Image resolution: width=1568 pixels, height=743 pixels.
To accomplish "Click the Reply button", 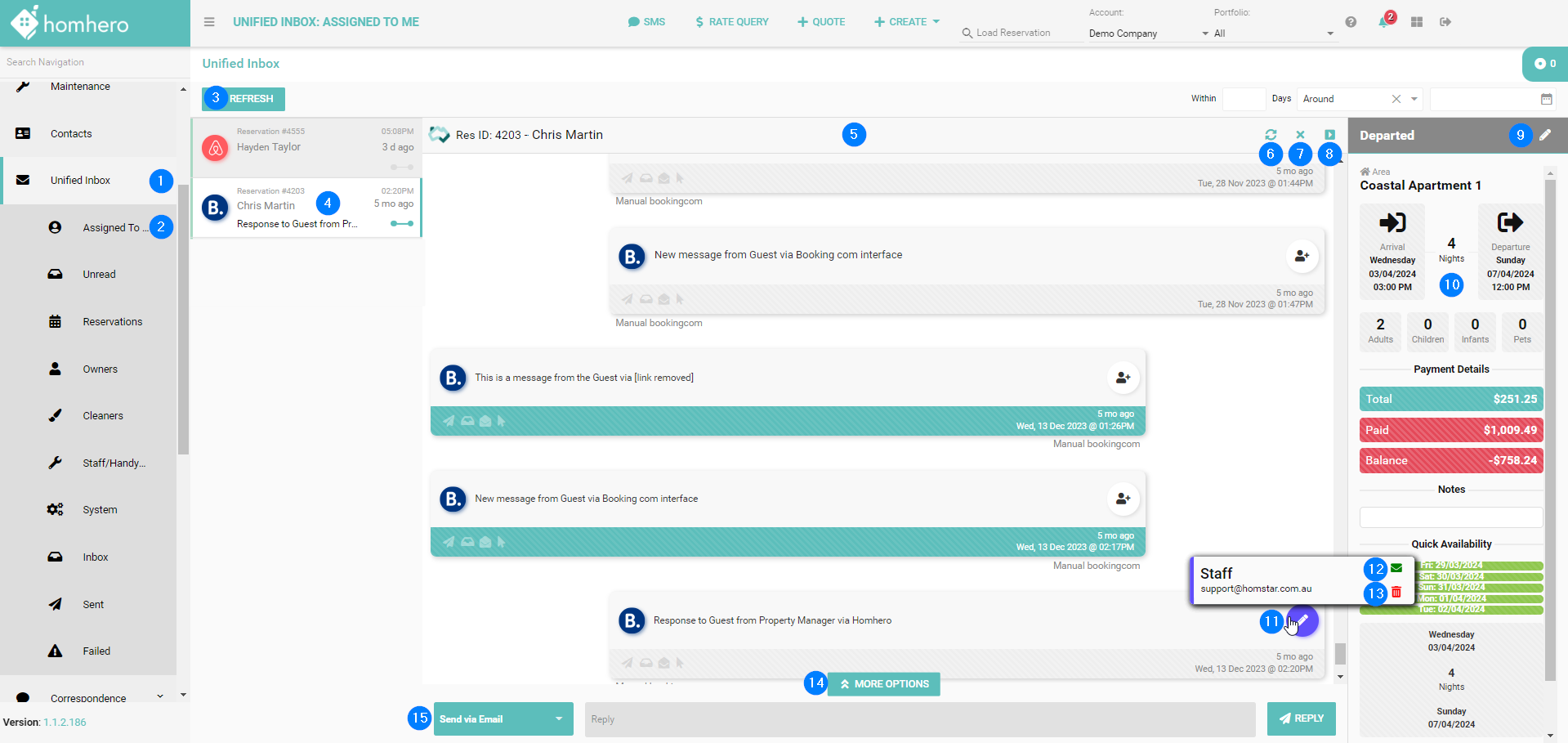I will (1301, 718).
